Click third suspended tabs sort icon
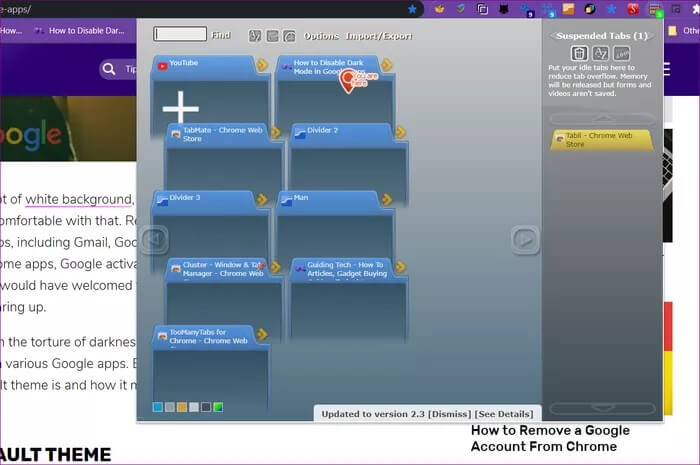The width and height of the screenshot is (700, 465). (x=622, y=54)
